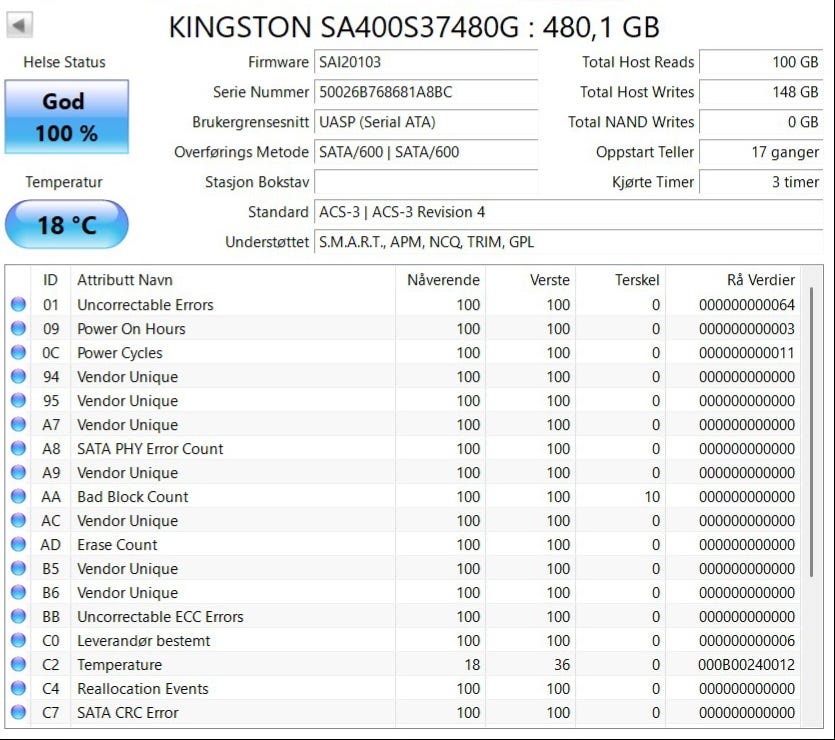Select the serial number field 50026B768681A8BC

point(426,92)
